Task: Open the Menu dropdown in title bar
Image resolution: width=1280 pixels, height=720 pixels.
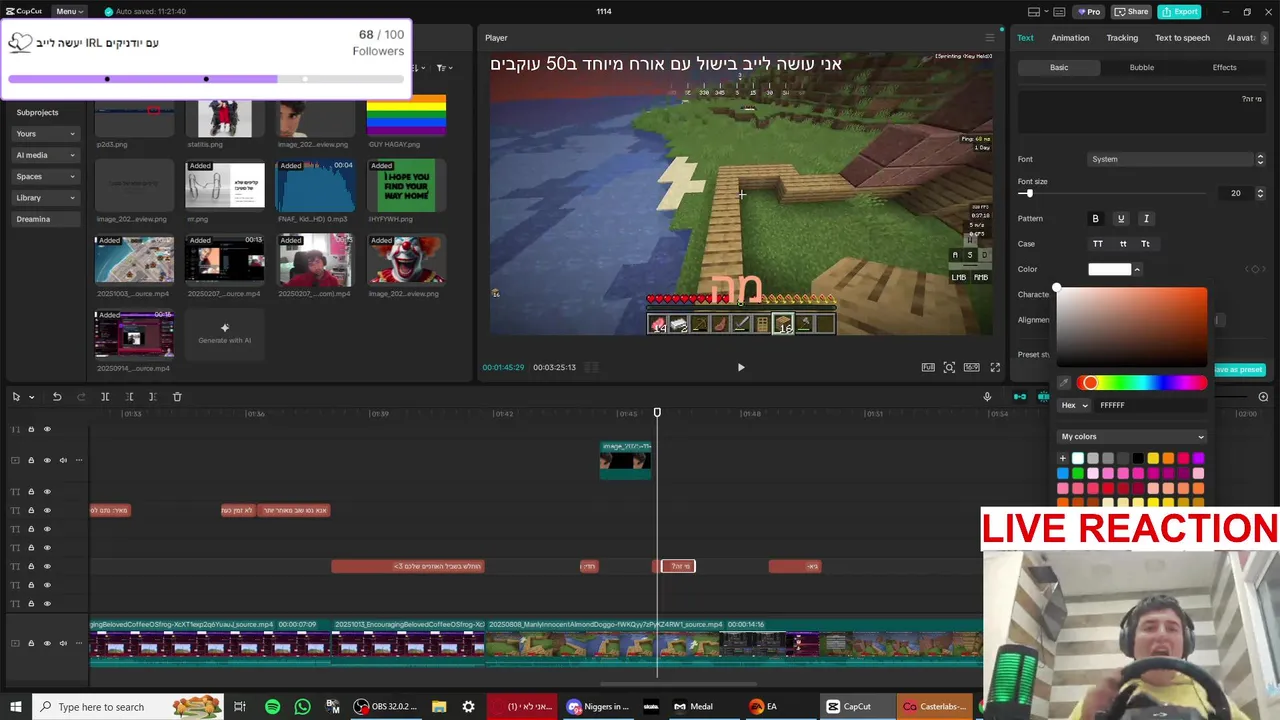Action: tap(70, 11)
